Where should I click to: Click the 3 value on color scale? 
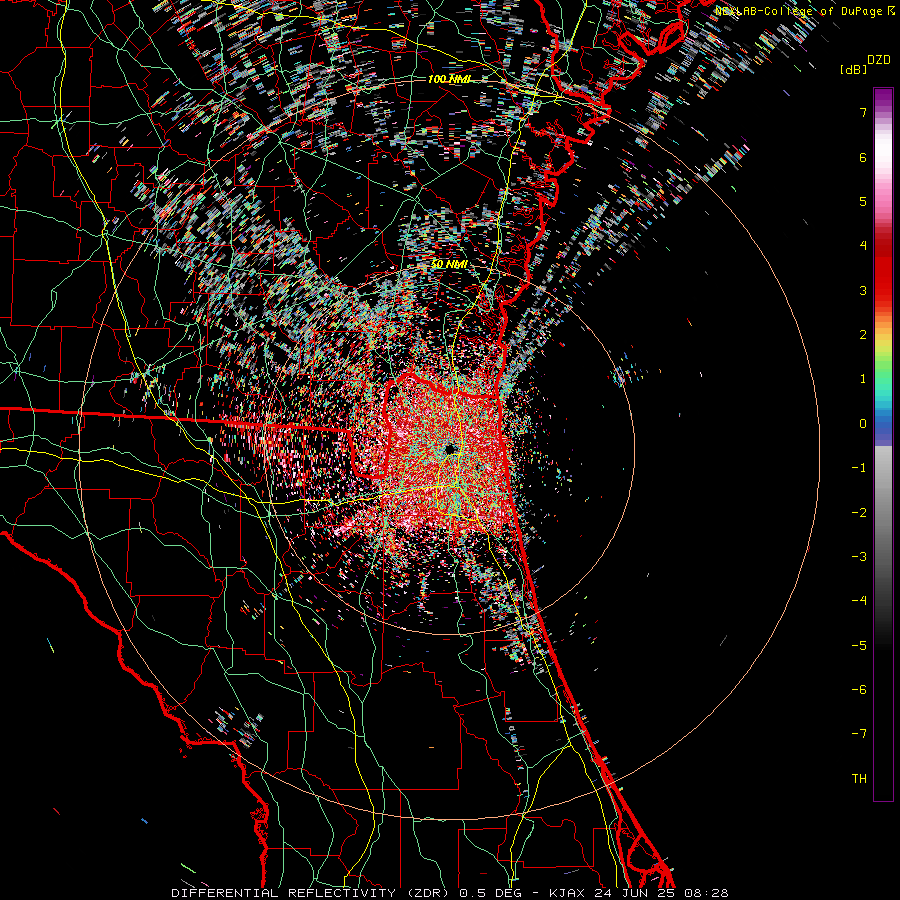pyautogui.click(x=863, y=290)
